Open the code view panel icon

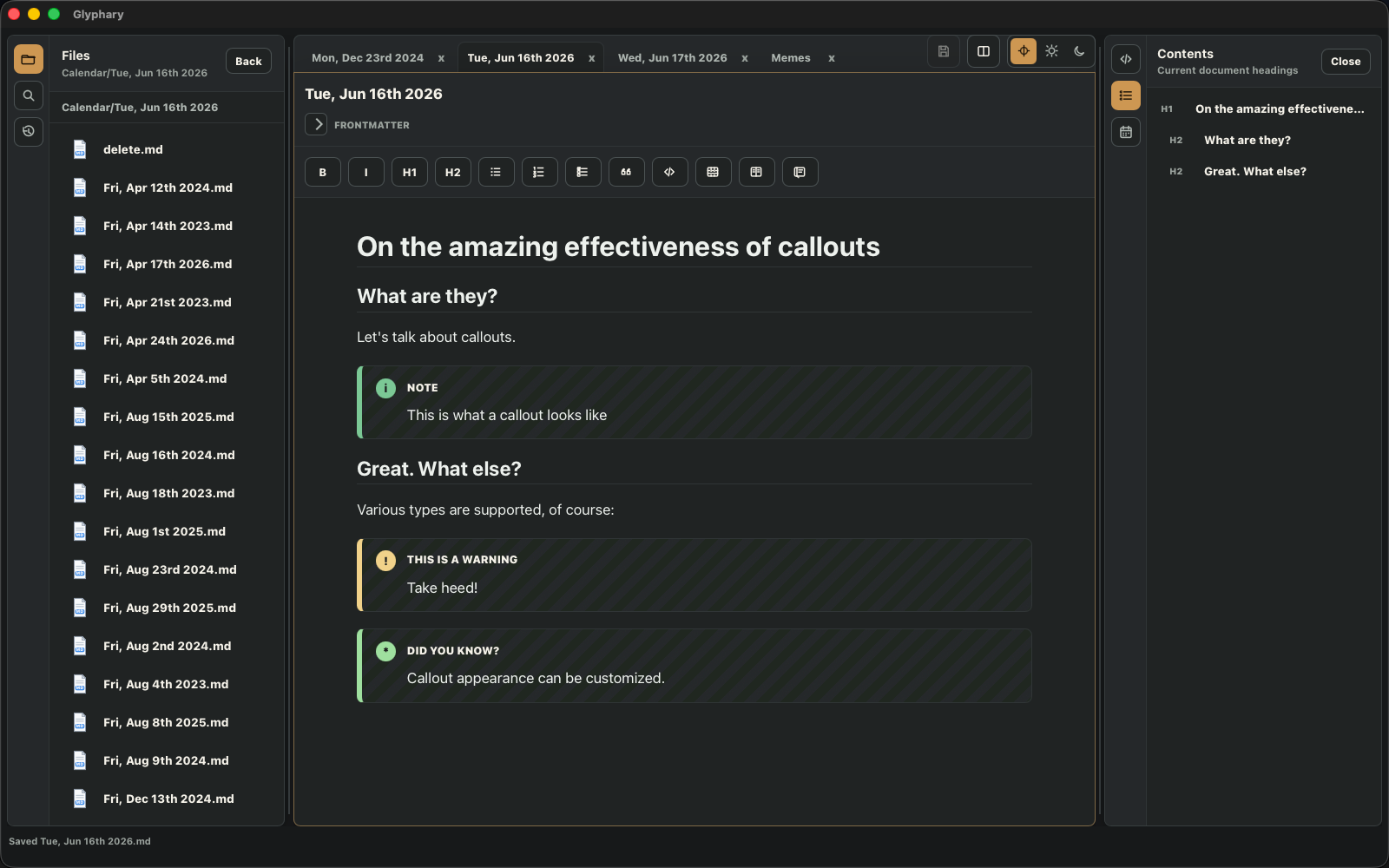pos(1126,59)
